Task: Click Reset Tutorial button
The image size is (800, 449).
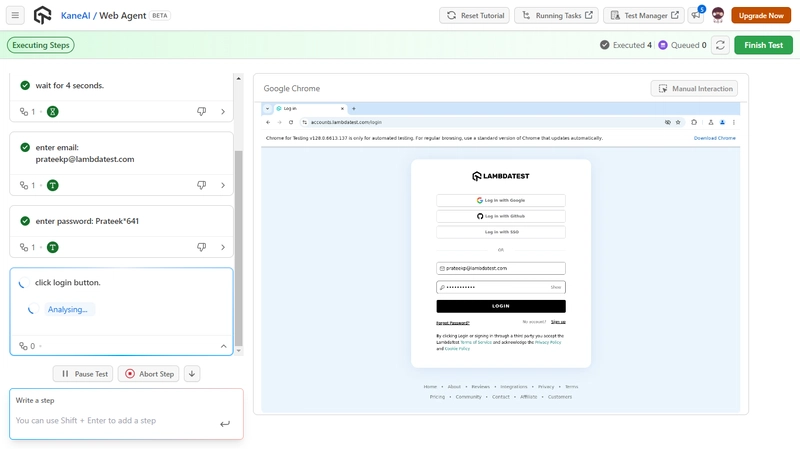Action: tap(476, 15)
